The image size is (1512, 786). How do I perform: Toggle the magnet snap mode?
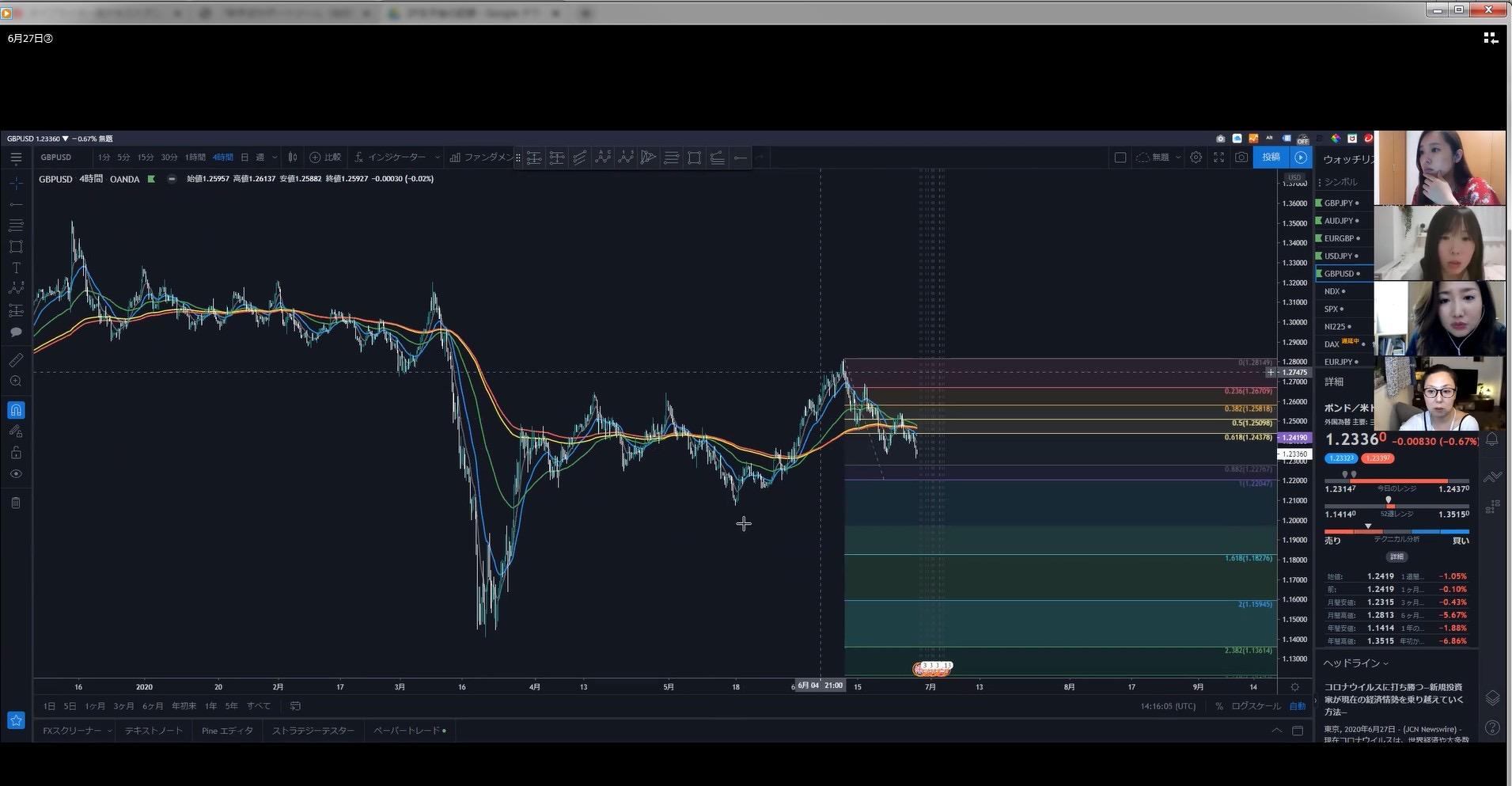(16, 410)
